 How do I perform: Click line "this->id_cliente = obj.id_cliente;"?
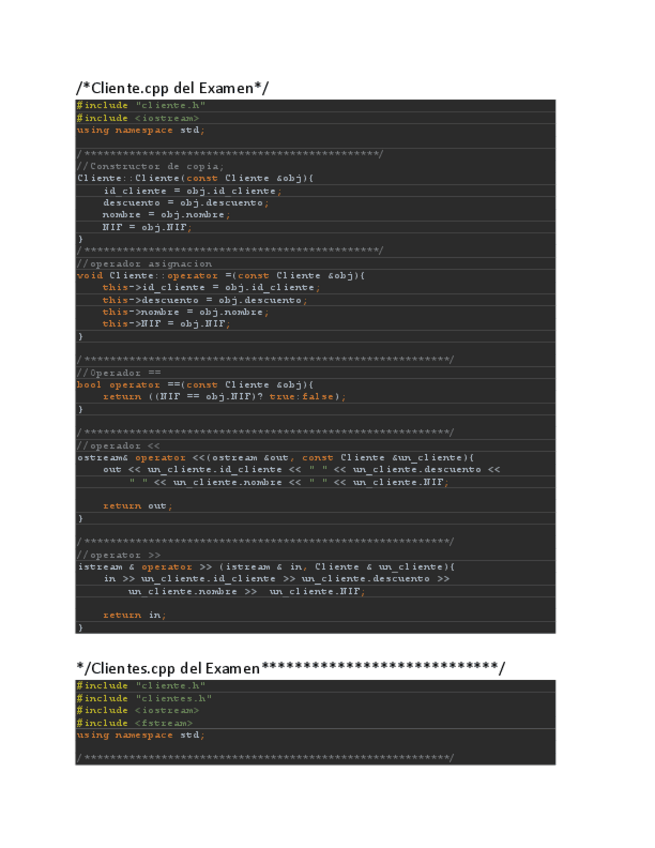[211, 287]
